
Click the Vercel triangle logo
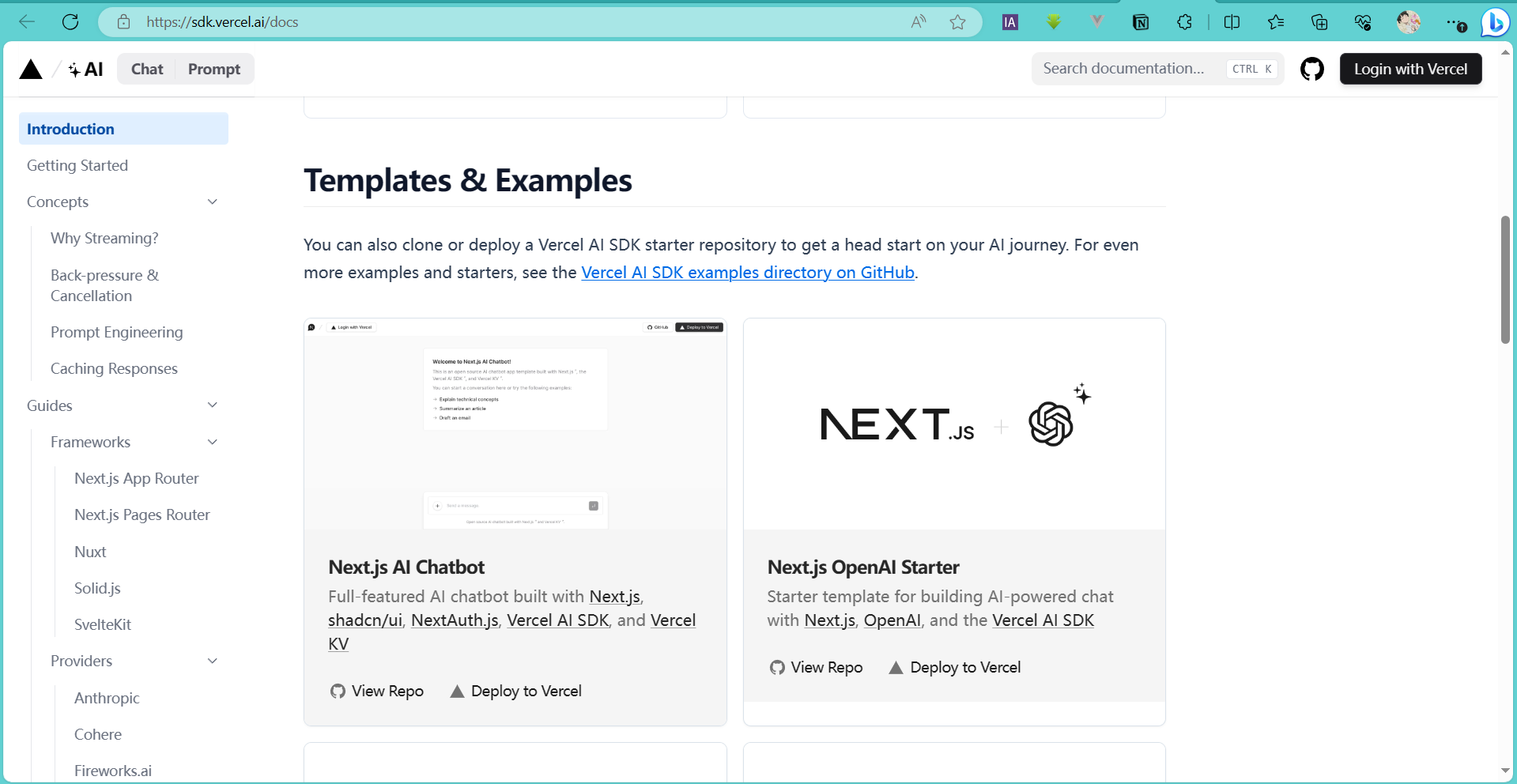tap(31, 70)
